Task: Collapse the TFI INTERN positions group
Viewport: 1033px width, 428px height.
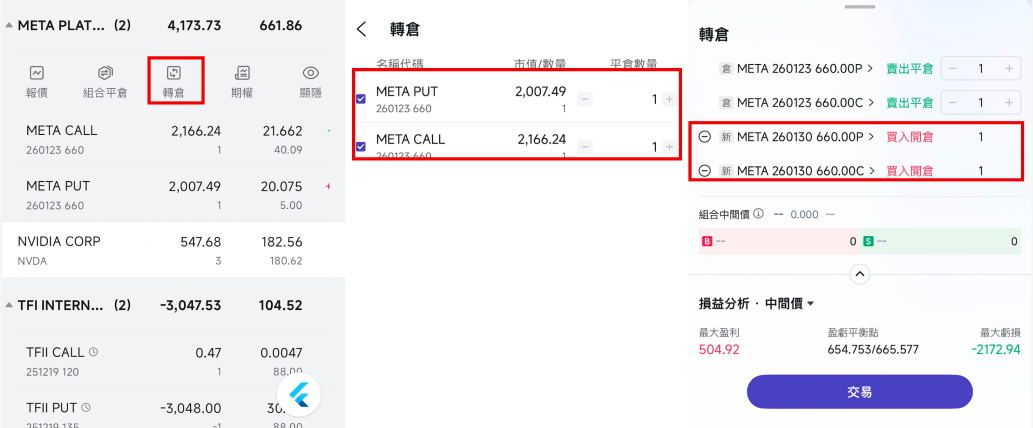Action: point(9,305)
